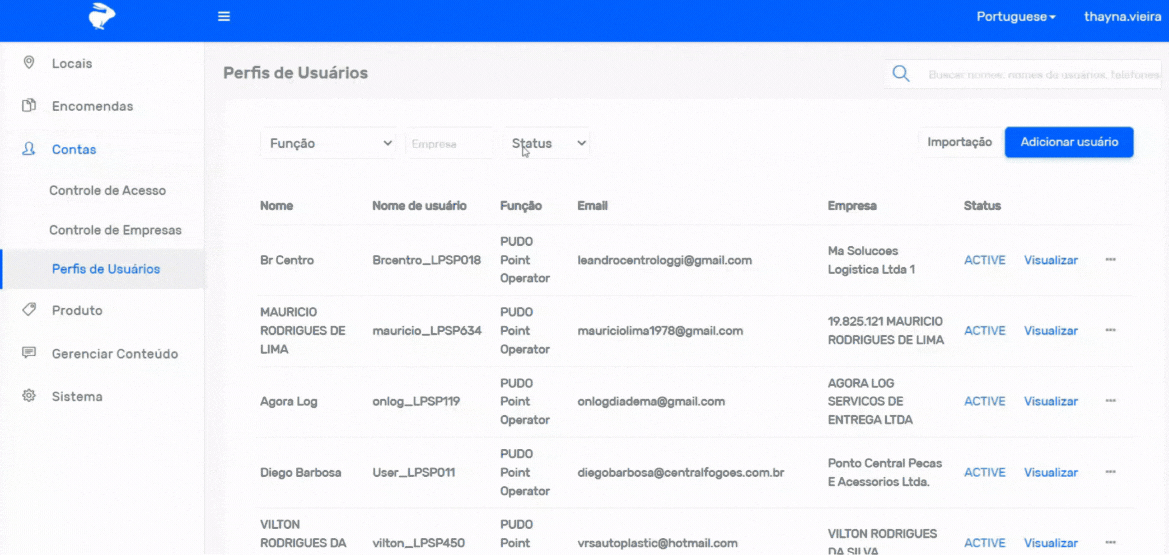This screenshot has height=555, width=1169.
Task: Click the Gerenciar Conteúdo chat icon
Action: [29, 353]
